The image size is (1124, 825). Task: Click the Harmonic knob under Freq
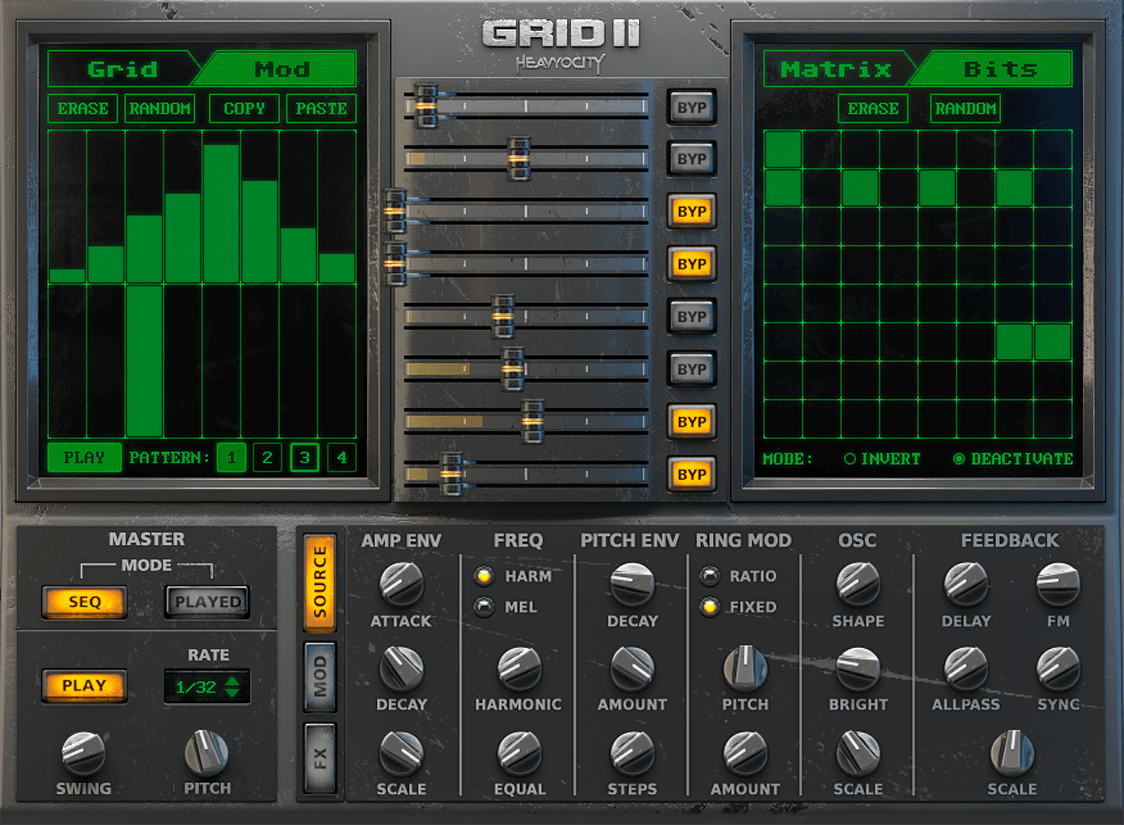518,668
